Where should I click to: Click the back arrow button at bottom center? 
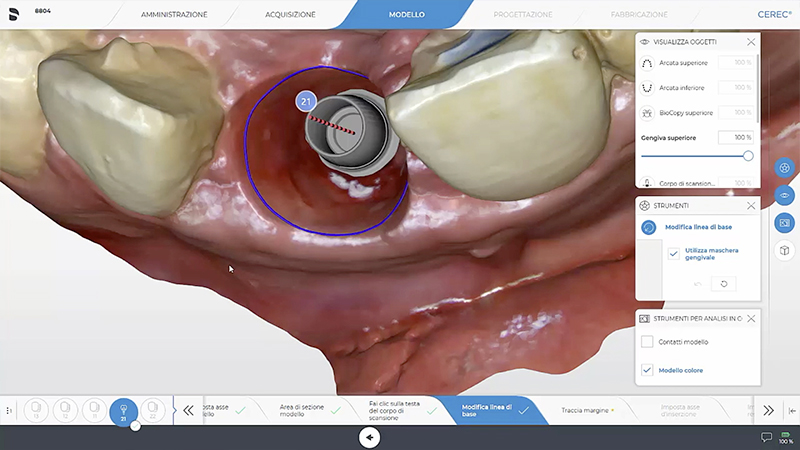tap(371, 437)
